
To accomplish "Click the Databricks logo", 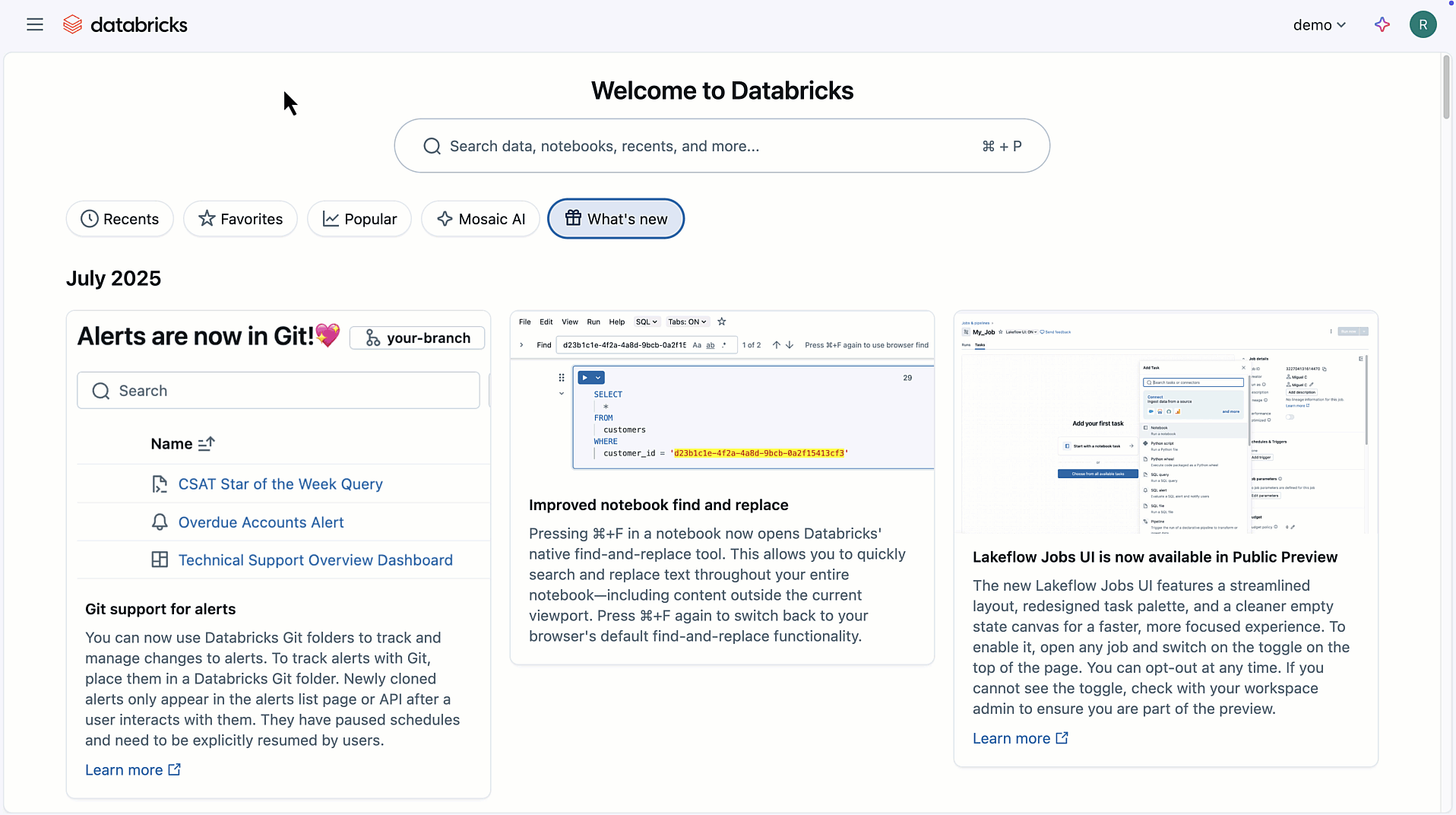I will point(125,24).
